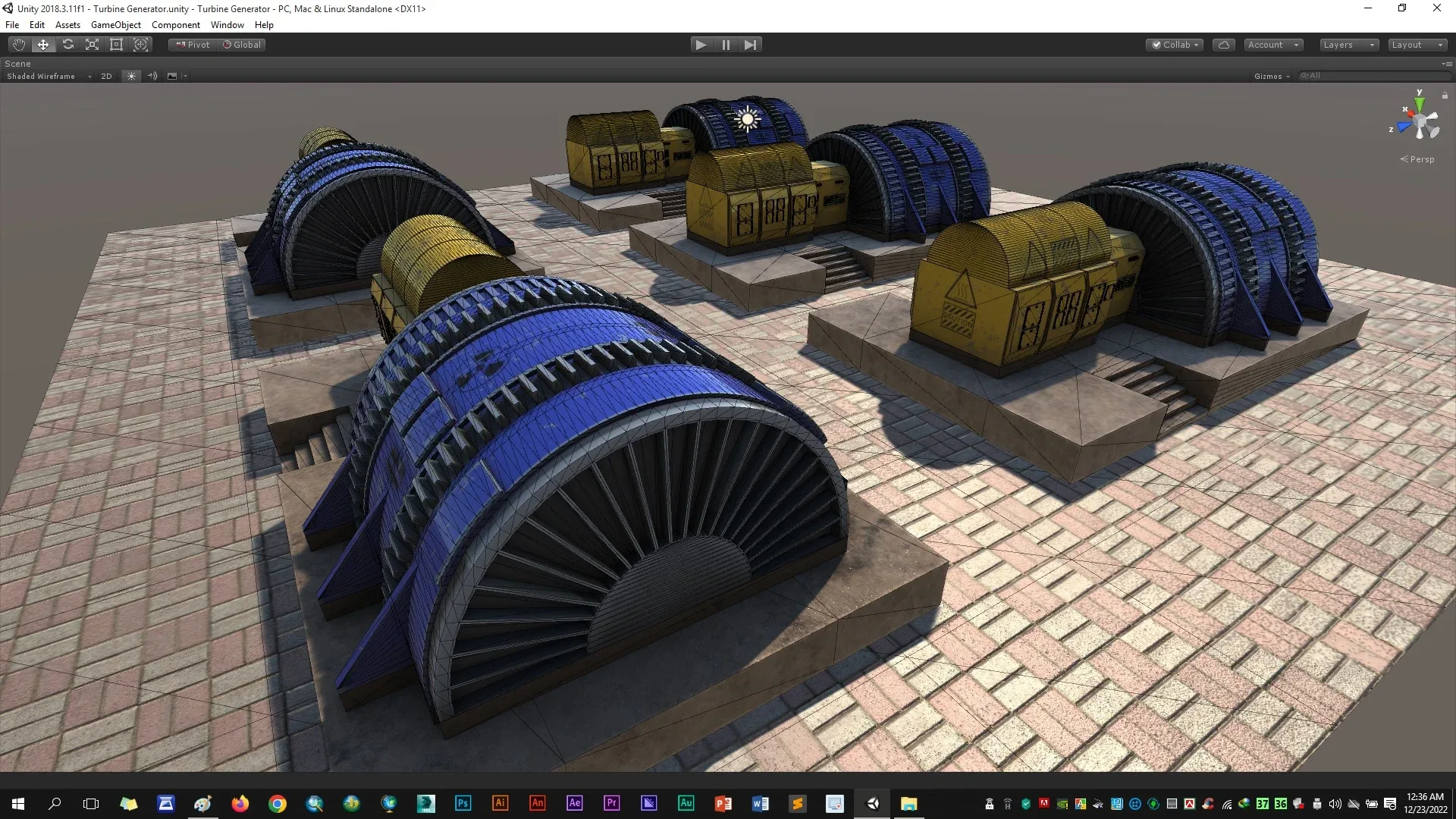The width and height of the screenshot is (1456, 819).
Task: Open Illustrator from taskbar
Action: [x=500, y=803]
